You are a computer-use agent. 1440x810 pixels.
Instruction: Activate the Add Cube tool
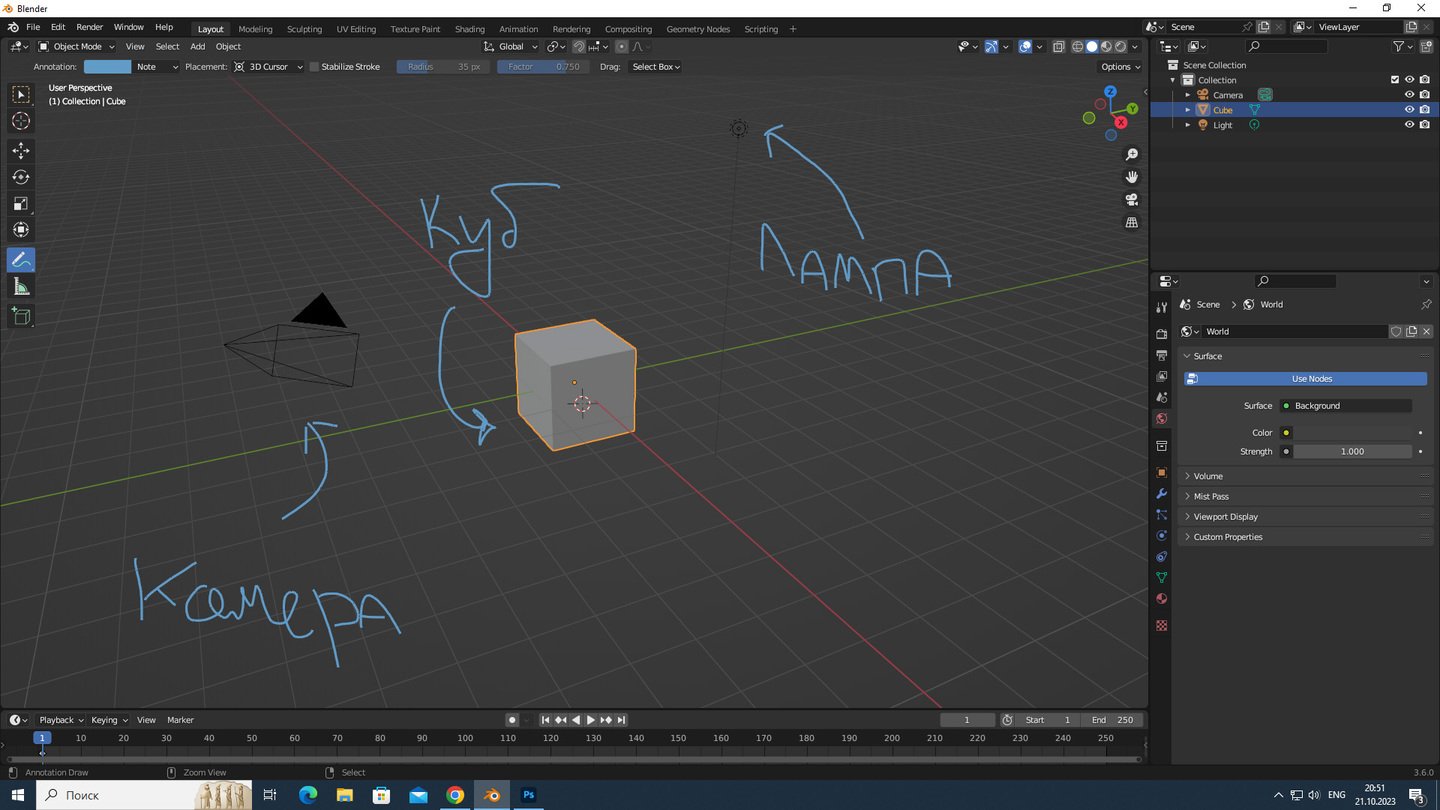click(x=21, y=316)
